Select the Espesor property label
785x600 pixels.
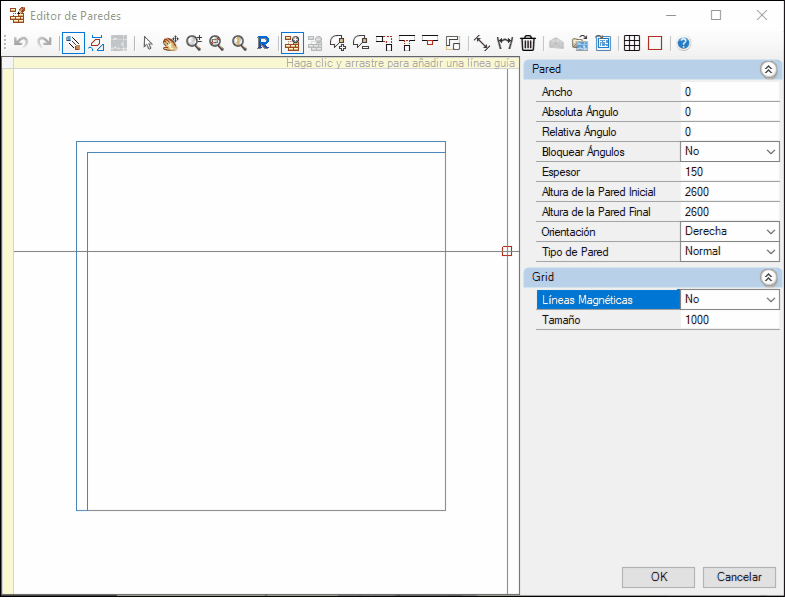(561, 172)
